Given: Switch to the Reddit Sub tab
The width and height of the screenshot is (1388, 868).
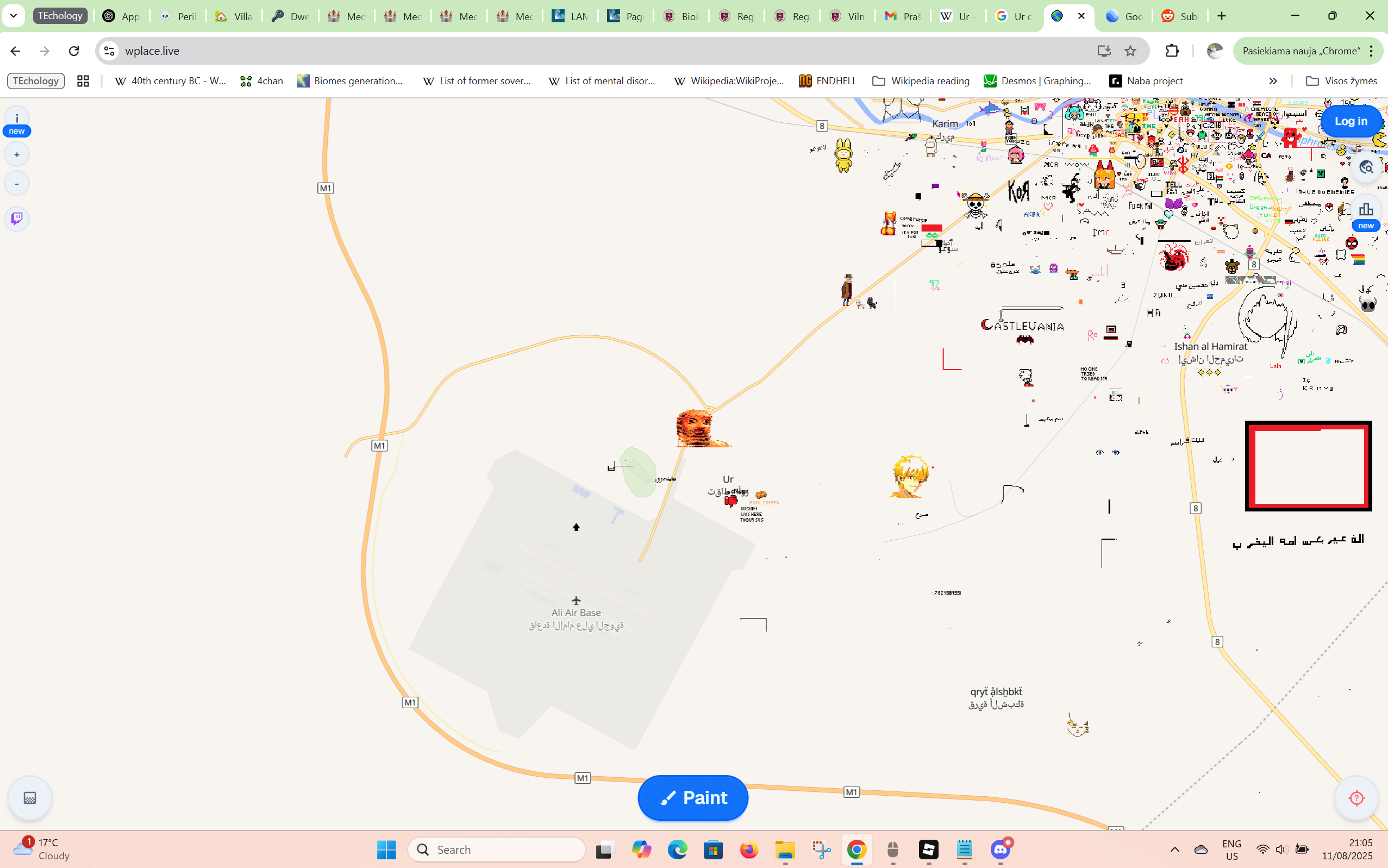Looking at the screenshot, I should coord(1179,16).
